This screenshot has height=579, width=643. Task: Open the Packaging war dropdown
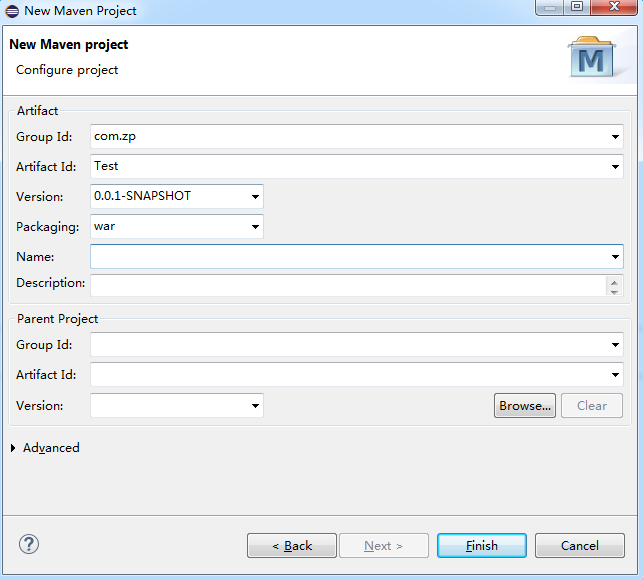pyautogui.click(x=255, y=226)
